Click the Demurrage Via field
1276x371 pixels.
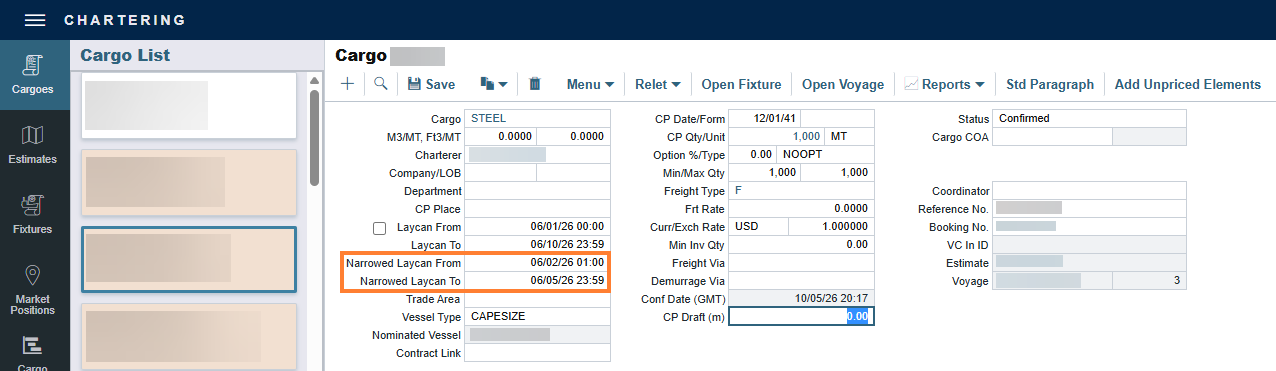pos(801,281)
